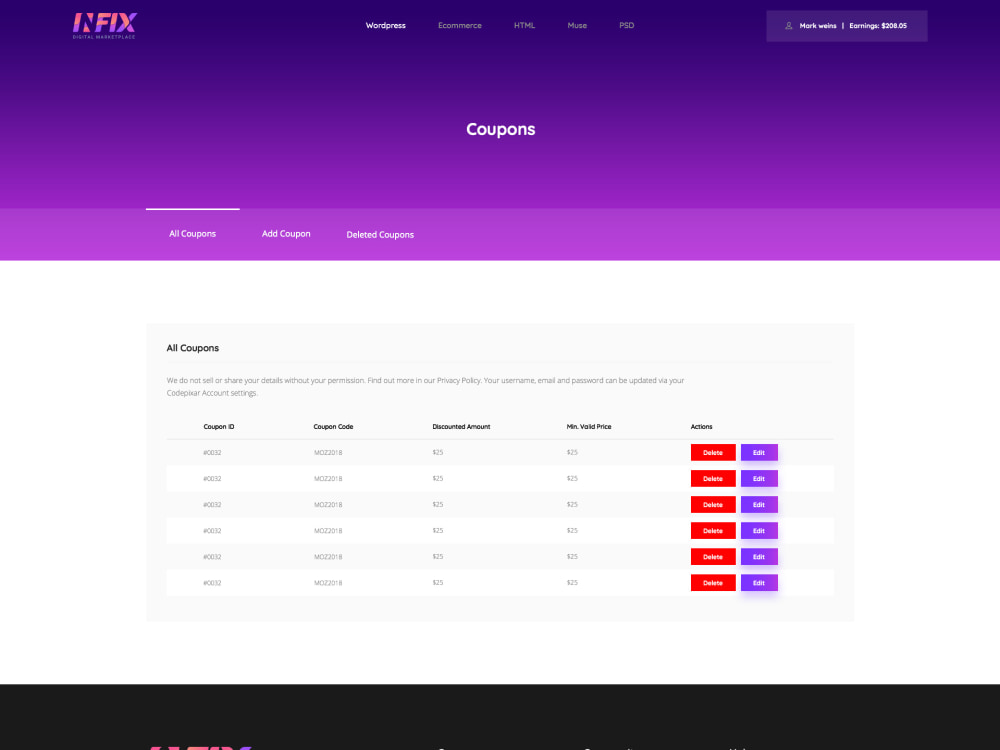The image size is (1000, 750).
Task: Click the Coupon Code column header
Action: 333,427
